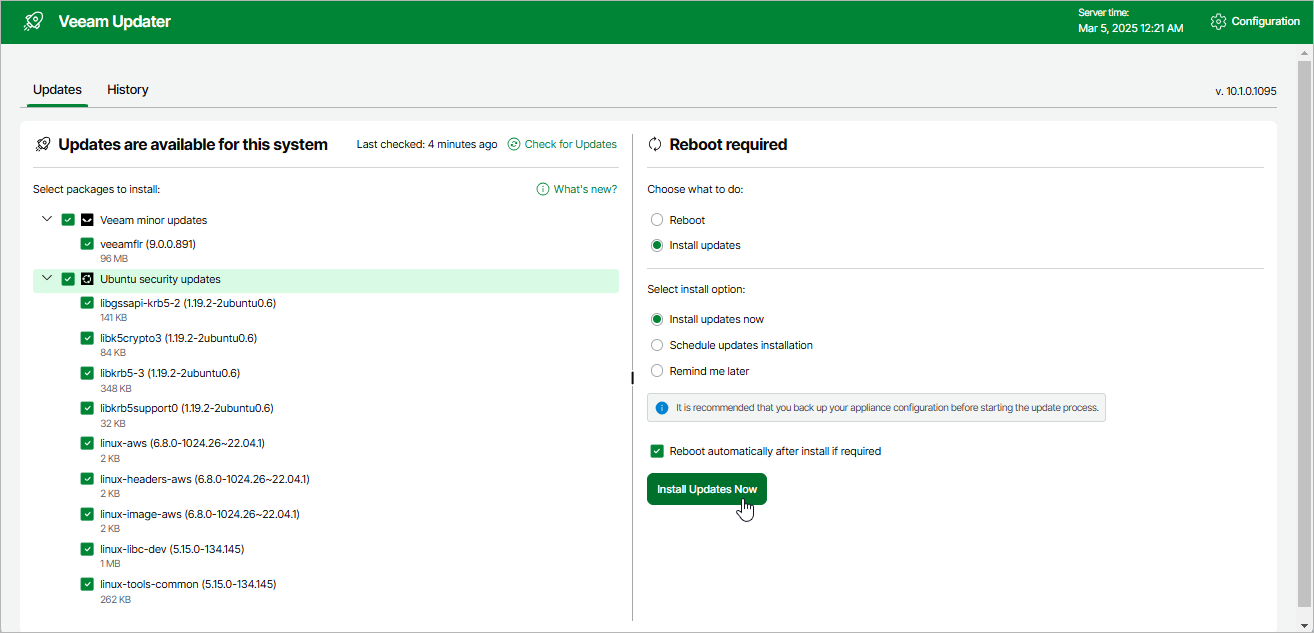Uncheck the veeamflr package checkbox
The height and width of the screenshot is (633, 1314).
[87, 244]
